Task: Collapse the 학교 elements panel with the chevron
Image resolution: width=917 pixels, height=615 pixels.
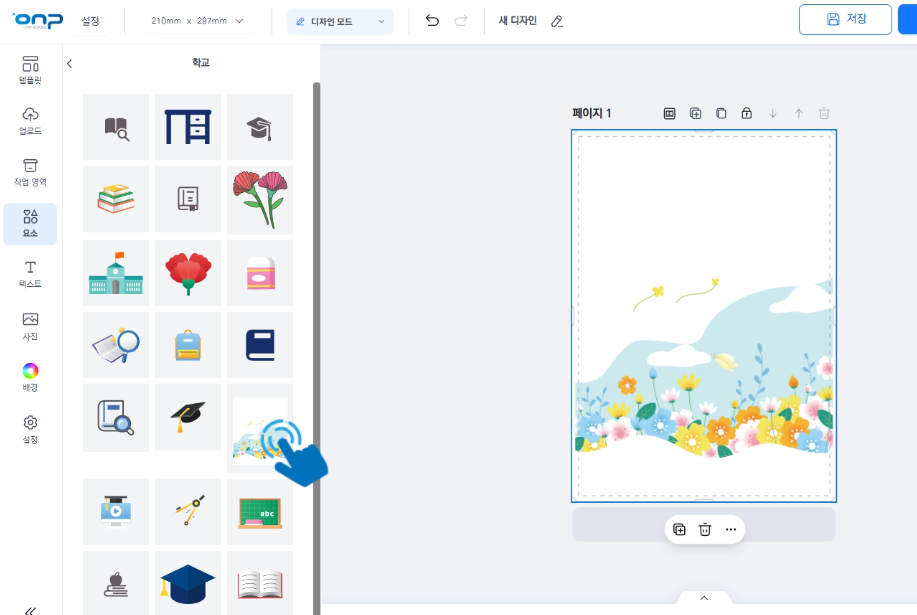Action: click(68, 61)
